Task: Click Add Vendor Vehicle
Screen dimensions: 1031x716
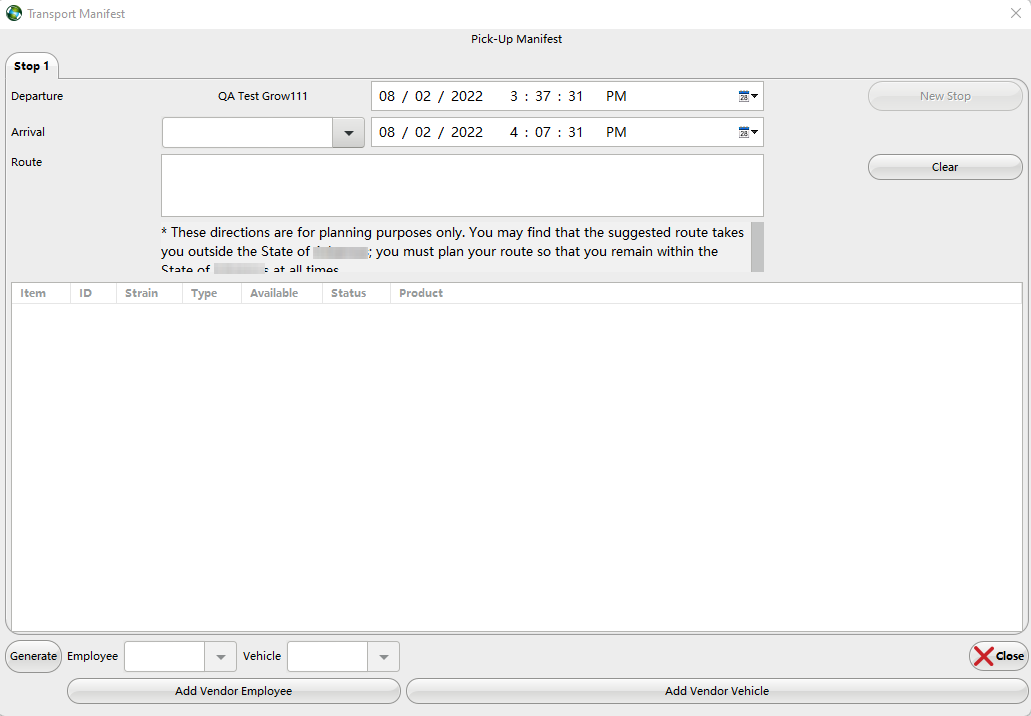Action: (716, 690)
